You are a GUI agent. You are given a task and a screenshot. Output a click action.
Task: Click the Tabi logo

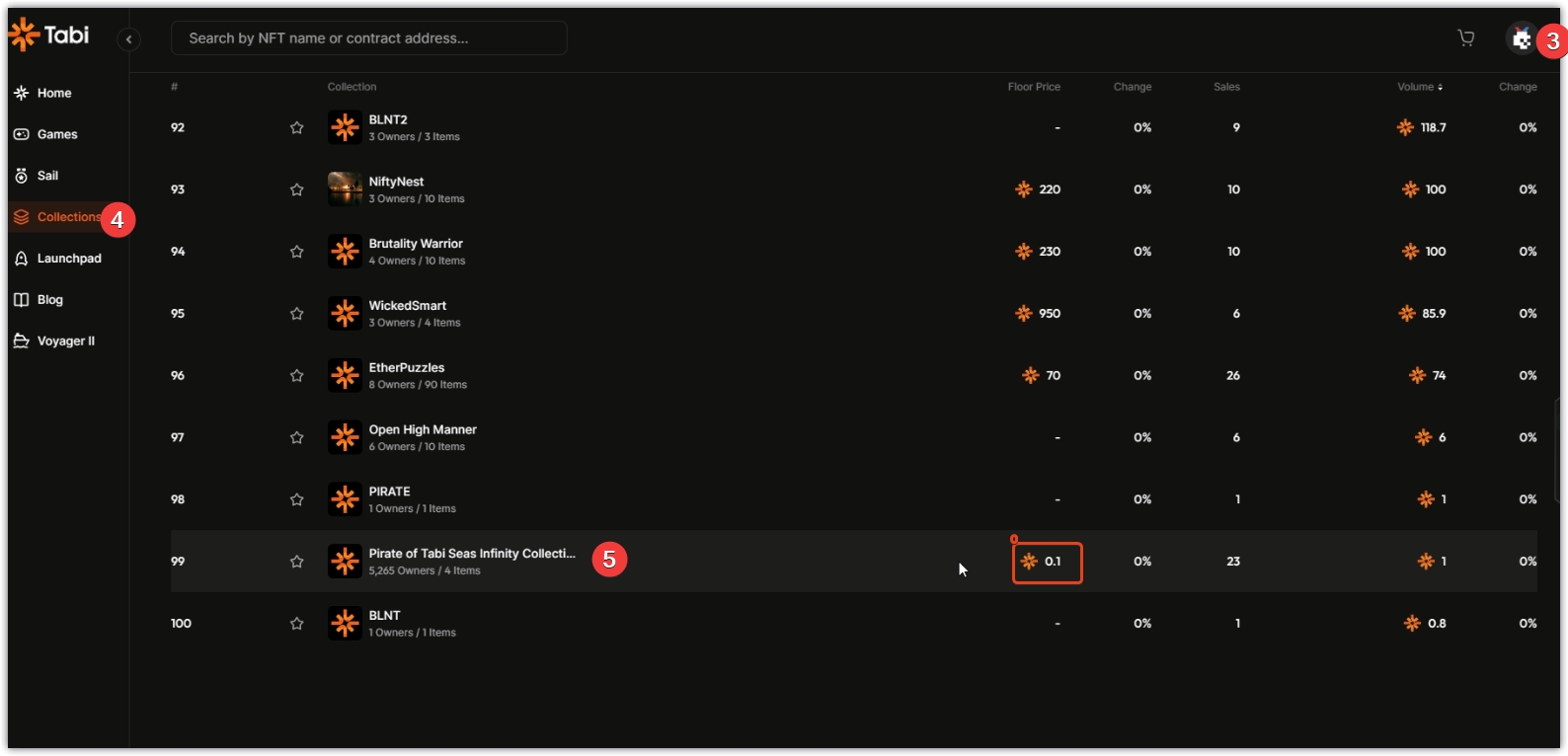49,36
